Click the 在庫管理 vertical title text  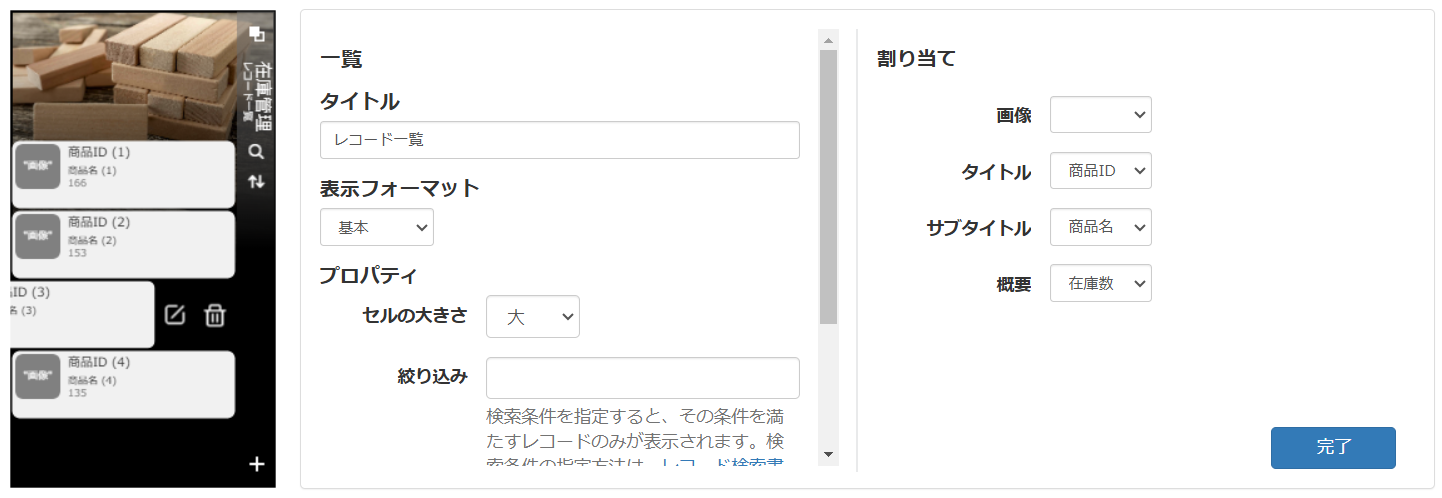(263, 97)
